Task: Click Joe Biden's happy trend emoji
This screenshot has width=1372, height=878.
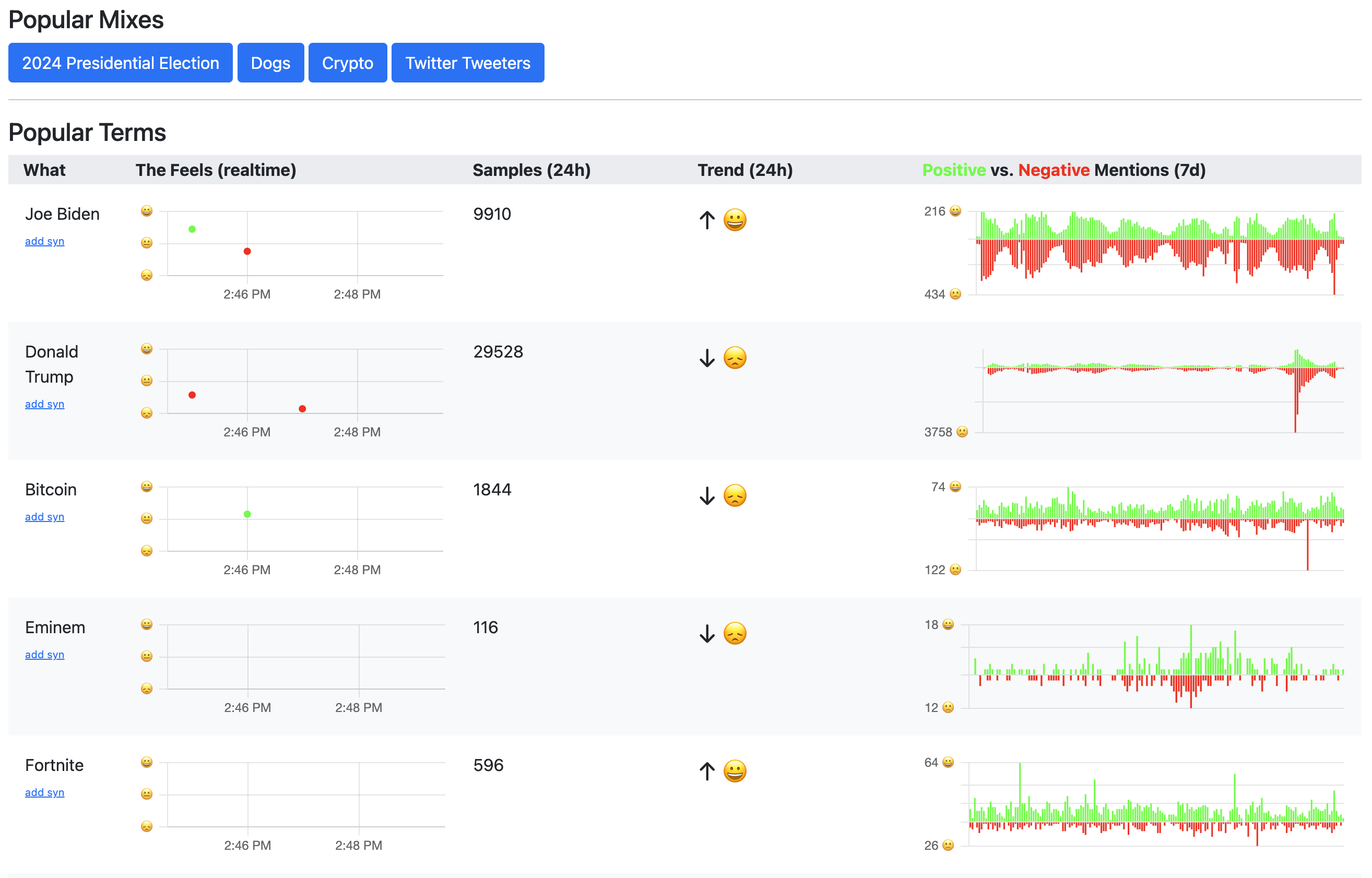Action: tap(735, 219)
